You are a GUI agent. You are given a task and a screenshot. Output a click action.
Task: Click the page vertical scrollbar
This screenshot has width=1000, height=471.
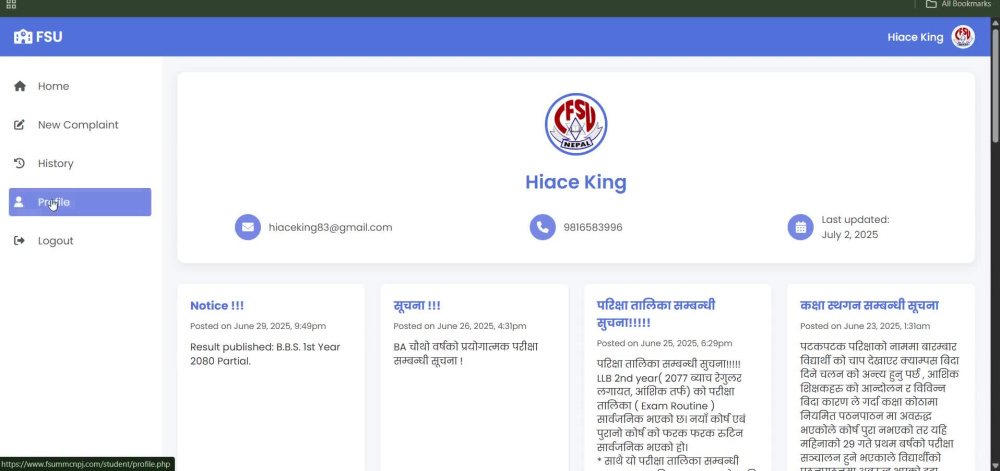tap(996, 86)
